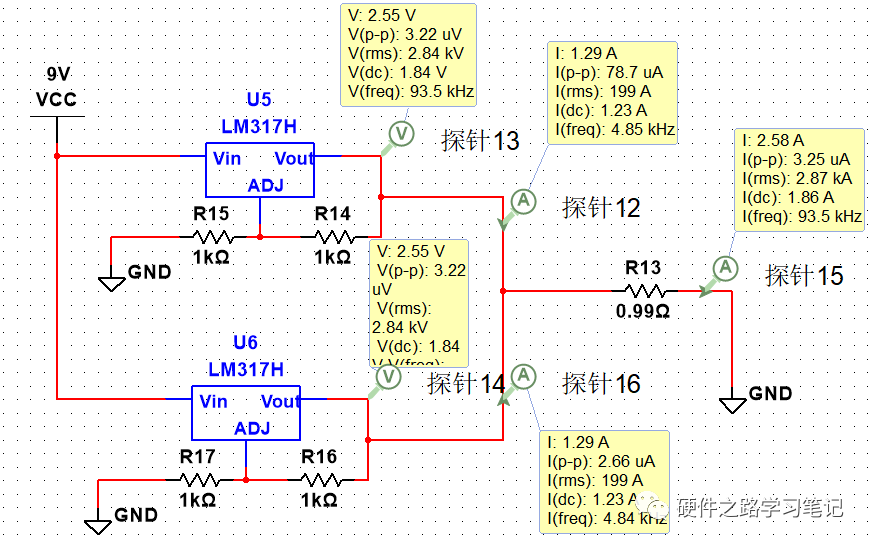The image size is (872, 546).
Task: Select the voltage probe icon beside 探针14
Action: coord(387,377)
